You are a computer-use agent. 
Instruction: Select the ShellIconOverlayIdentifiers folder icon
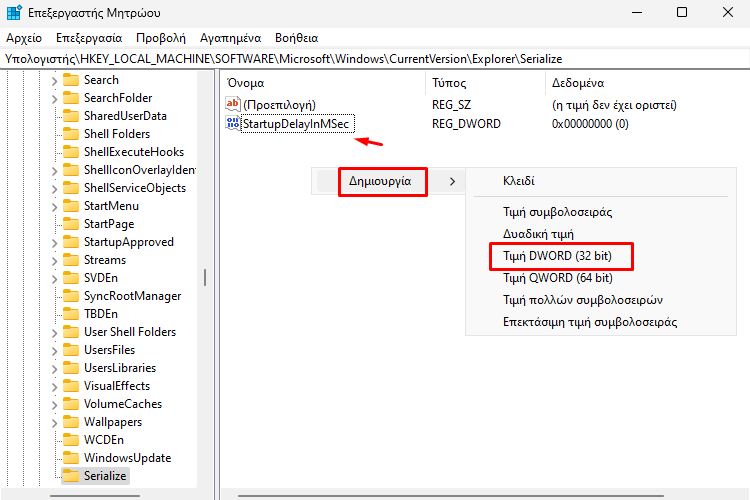click(x=71, y=170)
